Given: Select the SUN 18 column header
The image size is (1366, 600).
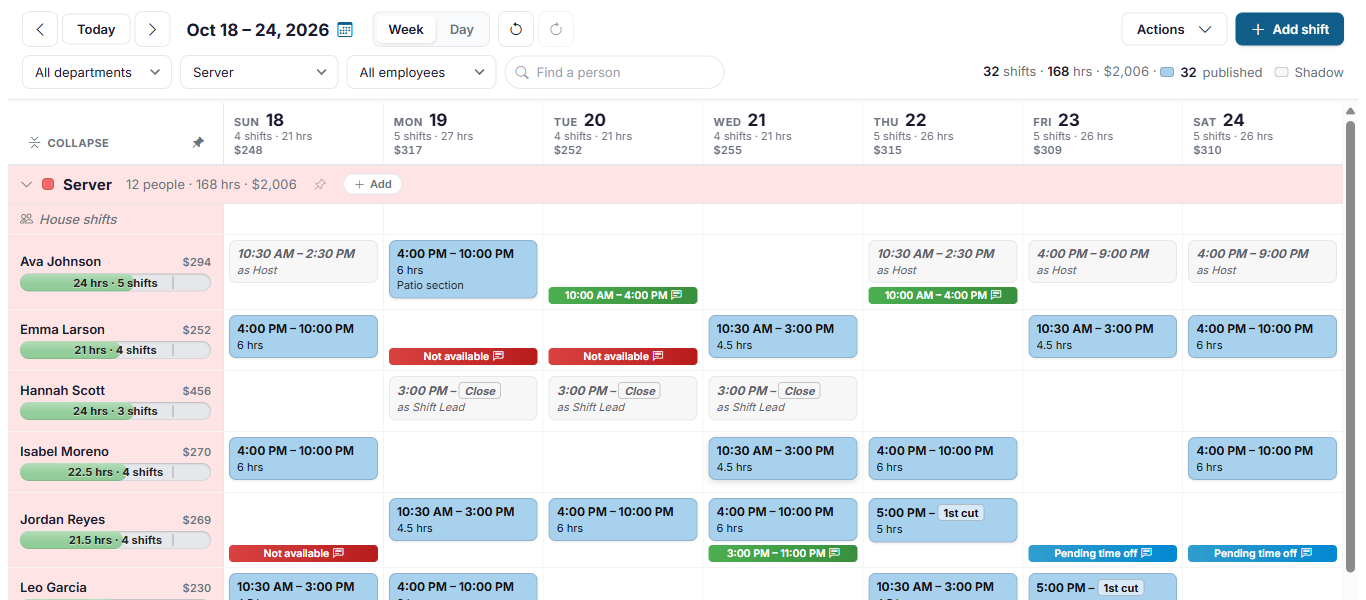Looking at the screenshot, I should (x=303, y=134).
